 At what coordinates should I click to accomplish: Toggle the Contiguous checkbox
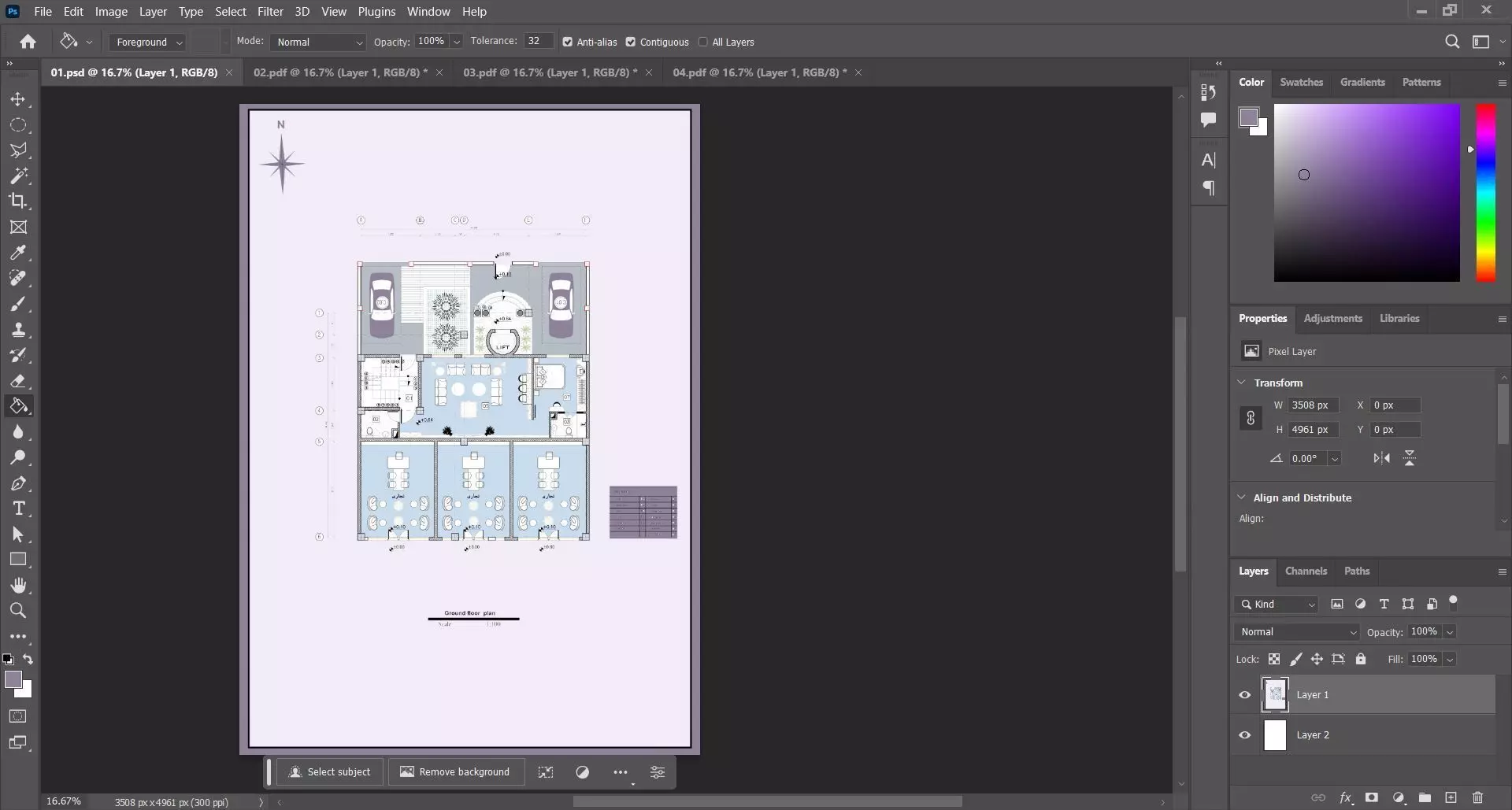click(630, 42)
